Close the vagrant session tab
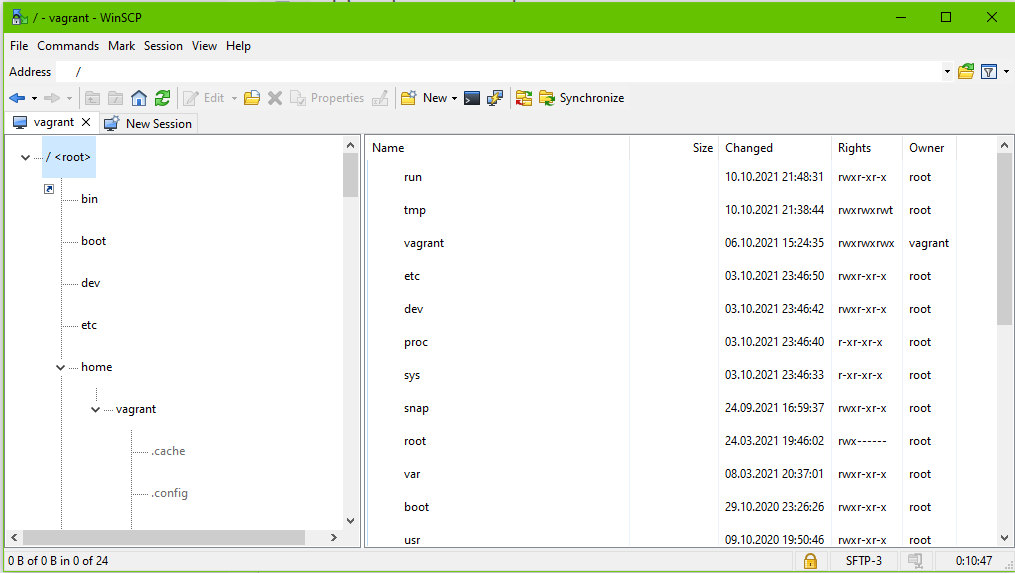Screen dimensions: 1015x573 [86, 122]
